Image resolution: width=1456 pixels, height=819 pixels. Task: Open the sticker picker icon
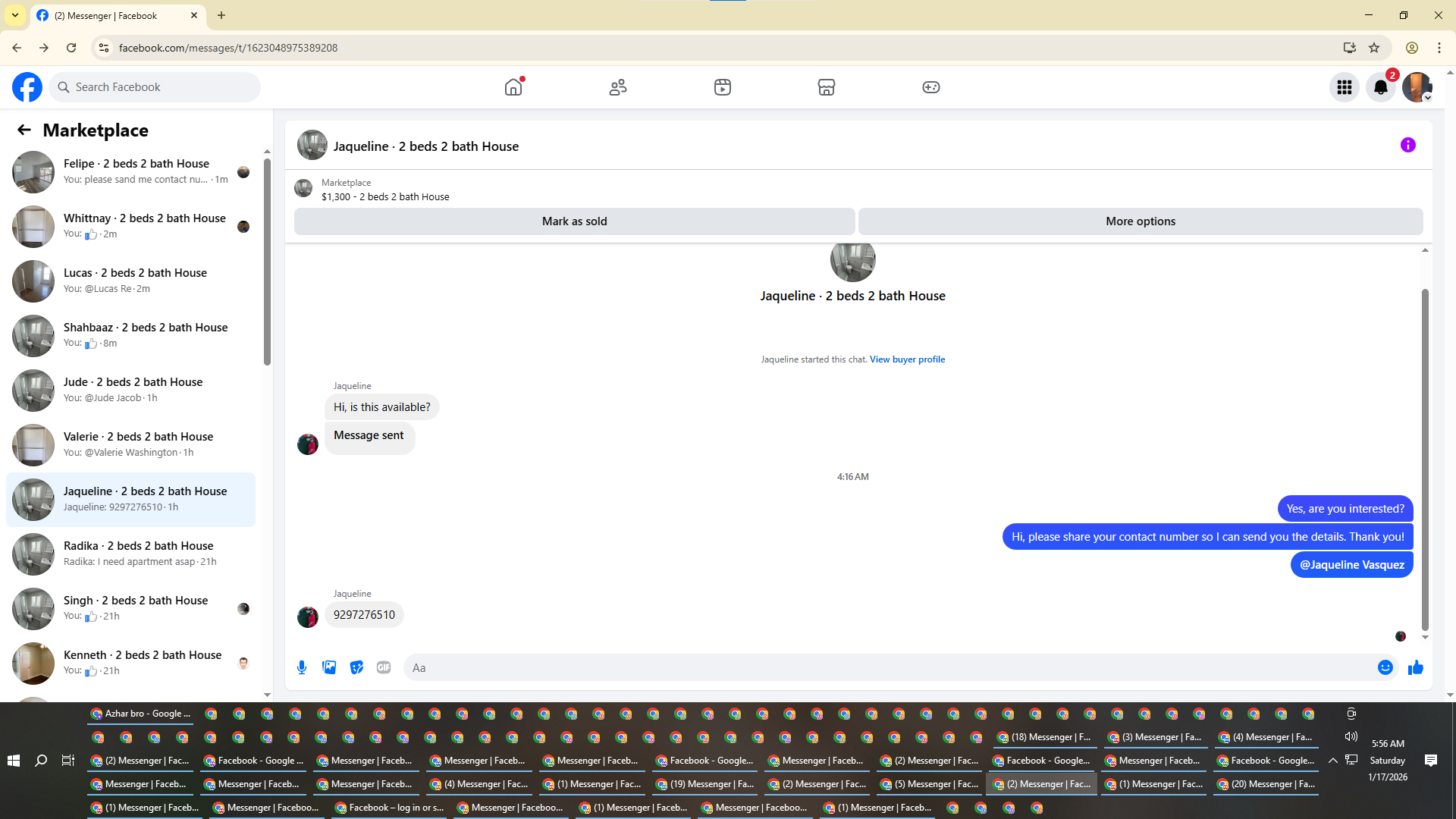point(356,667)
